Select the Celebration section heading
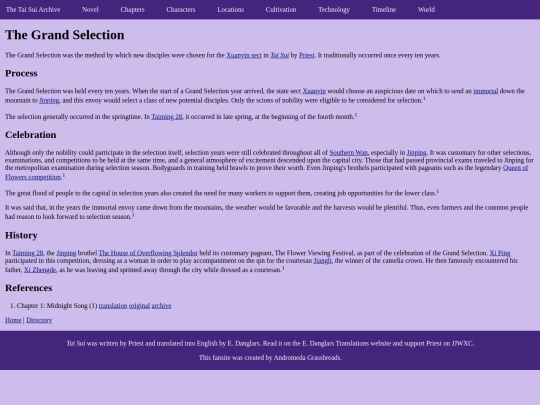The width and height of the screenshot is (540, 405). click(x=31, y=135)
